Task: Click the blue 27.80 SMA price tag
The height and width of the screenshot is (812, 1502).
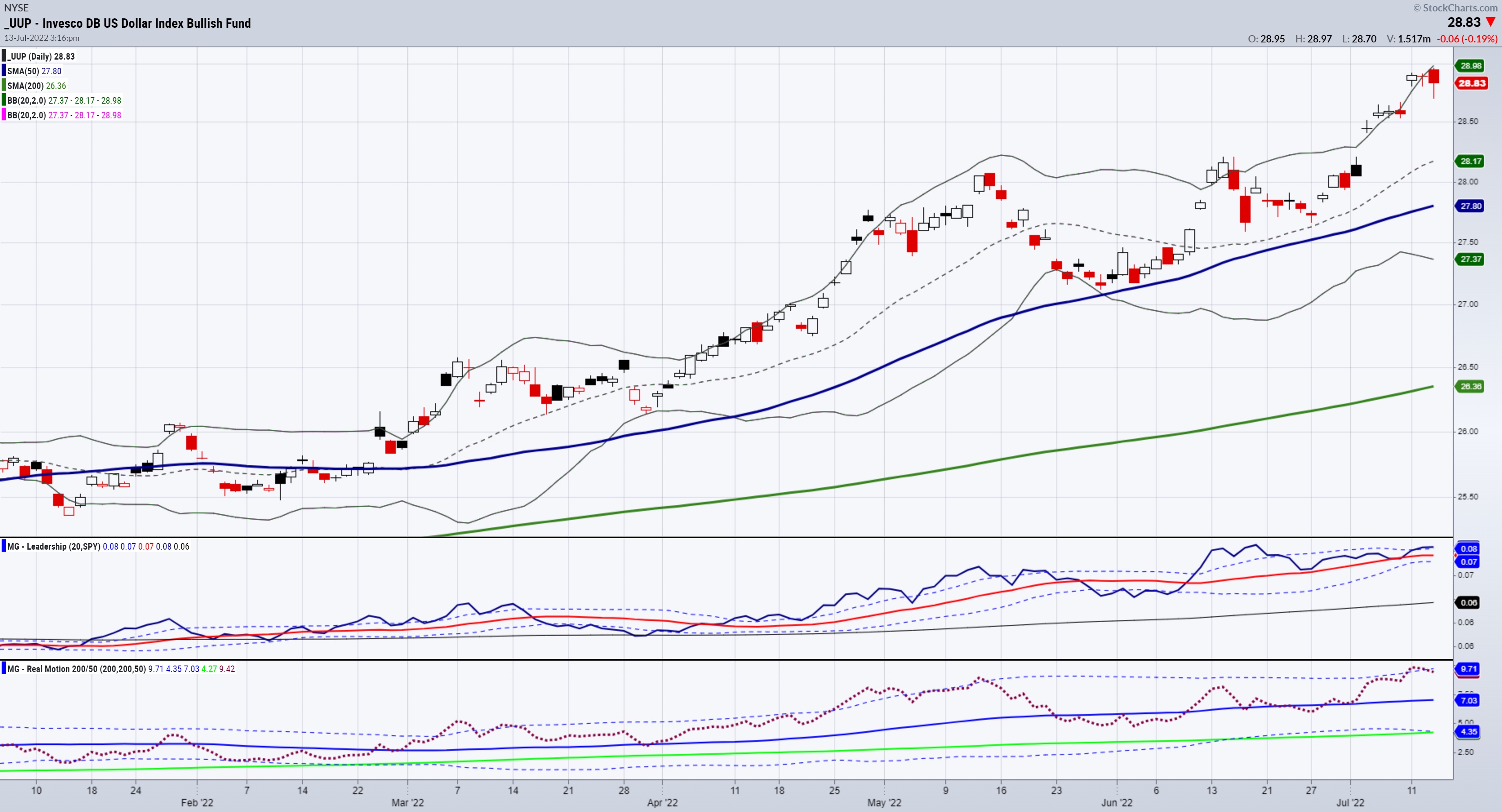Action: click(x=1471, y=206)
